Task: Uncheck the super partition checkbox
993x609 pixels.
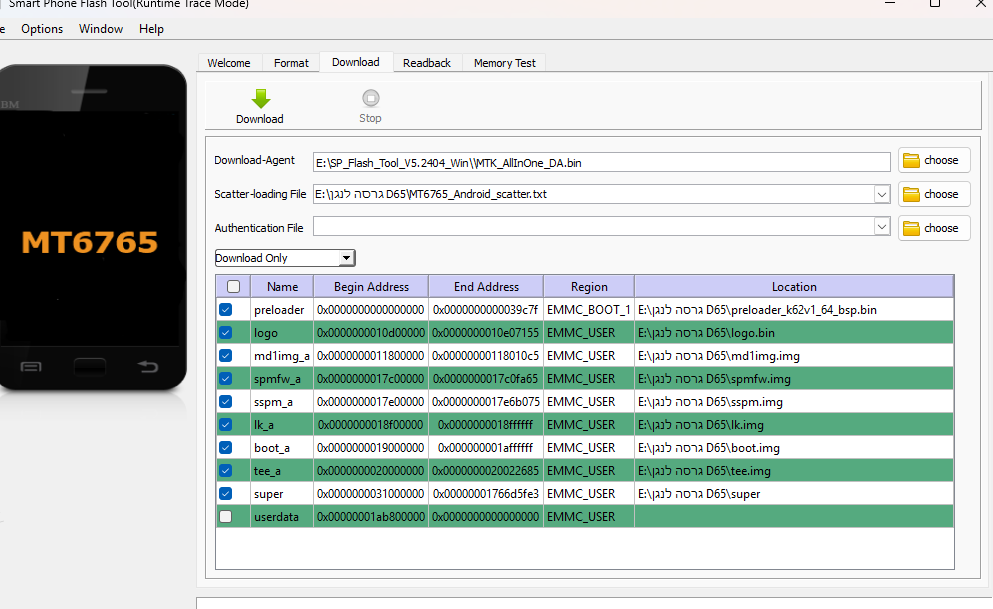Action: [x=226, y=494]
